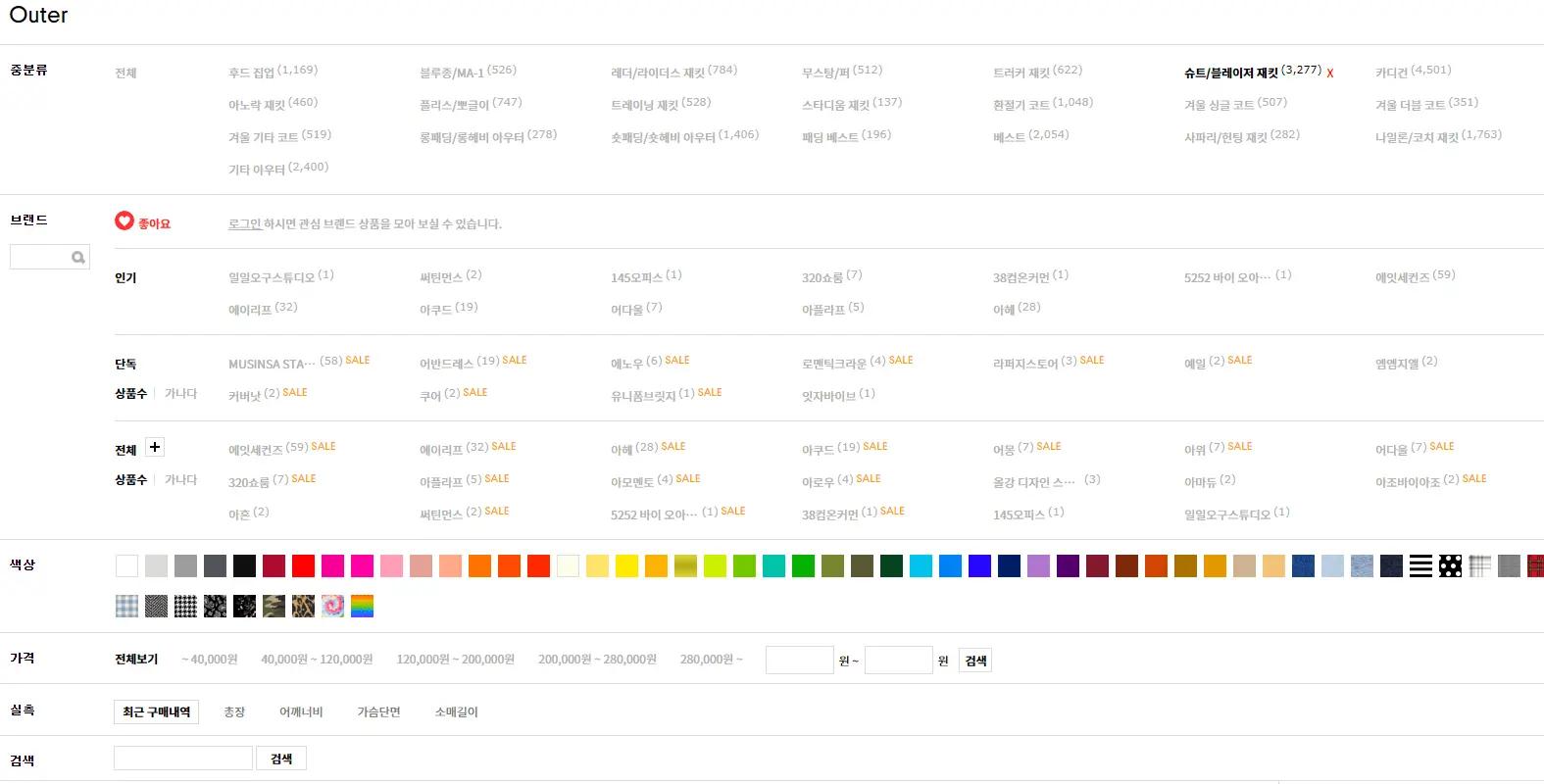Pick the black color swatch
Image resolution: width=1544 pixels, height=784 pixels.
click(244, 565)
